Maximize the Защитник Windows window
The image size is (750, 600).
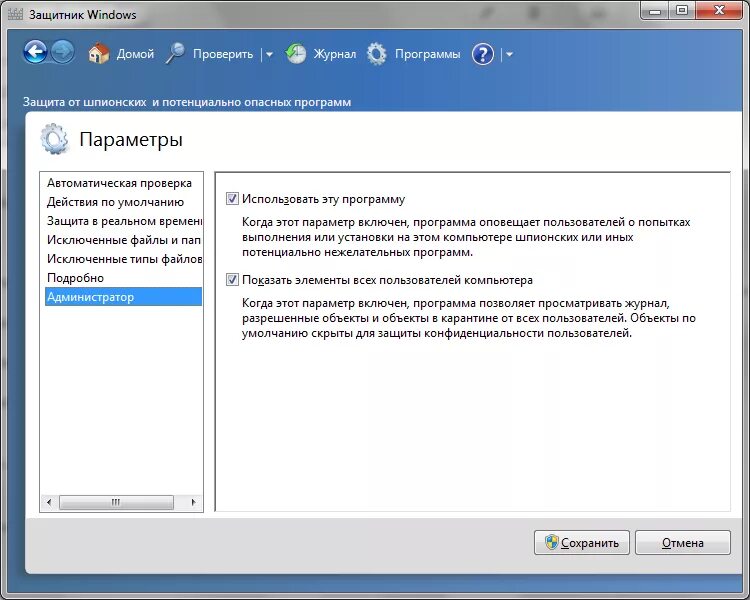pyautogui.click(x=682, y=11)
